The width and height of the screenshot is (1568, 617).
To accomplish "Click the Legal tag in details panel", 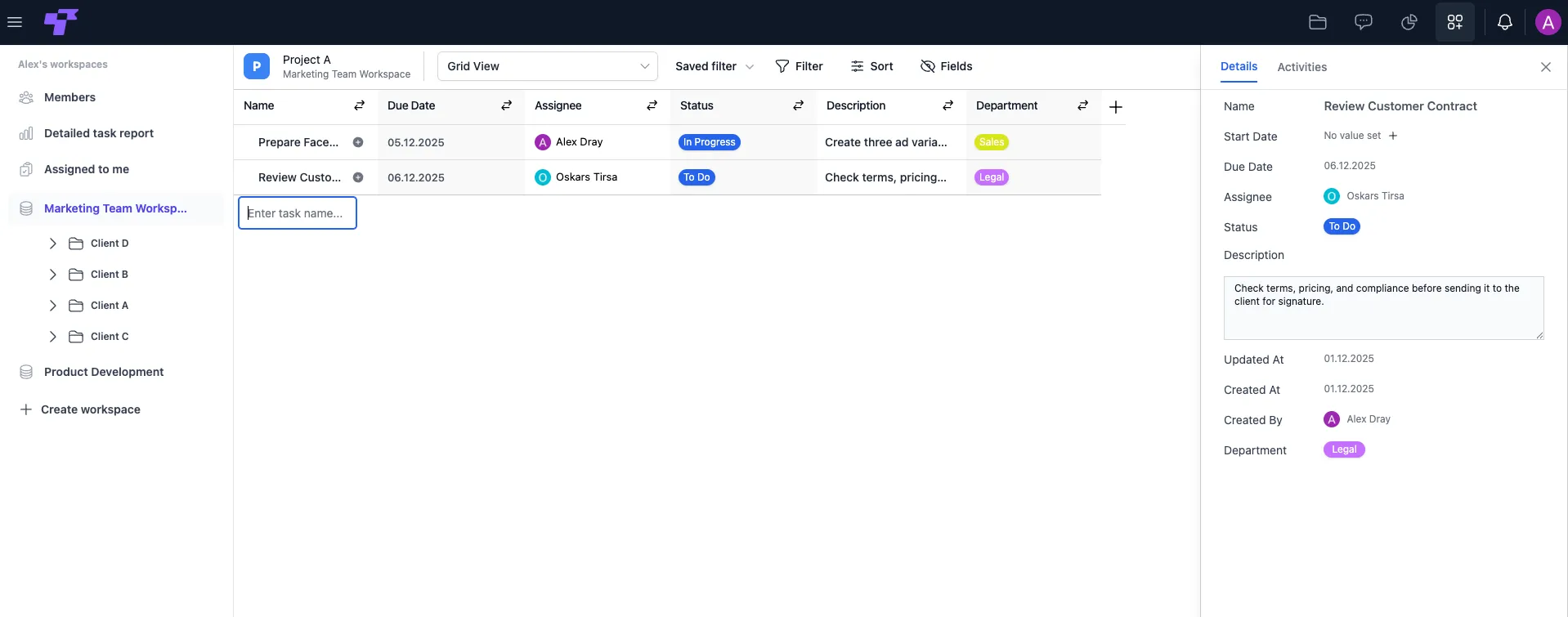I will tap(1344, 449).
